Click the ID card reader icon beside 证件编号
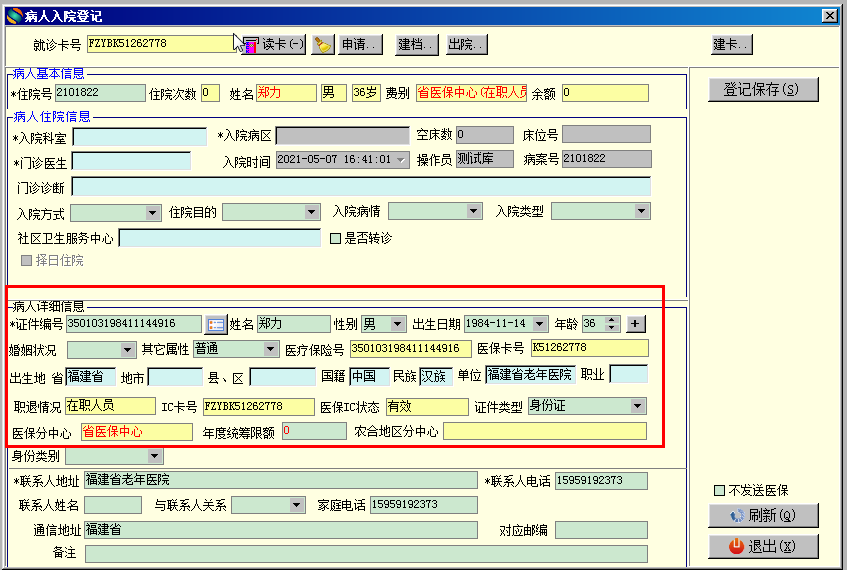 pyautogui.click(x=216, y=324)
